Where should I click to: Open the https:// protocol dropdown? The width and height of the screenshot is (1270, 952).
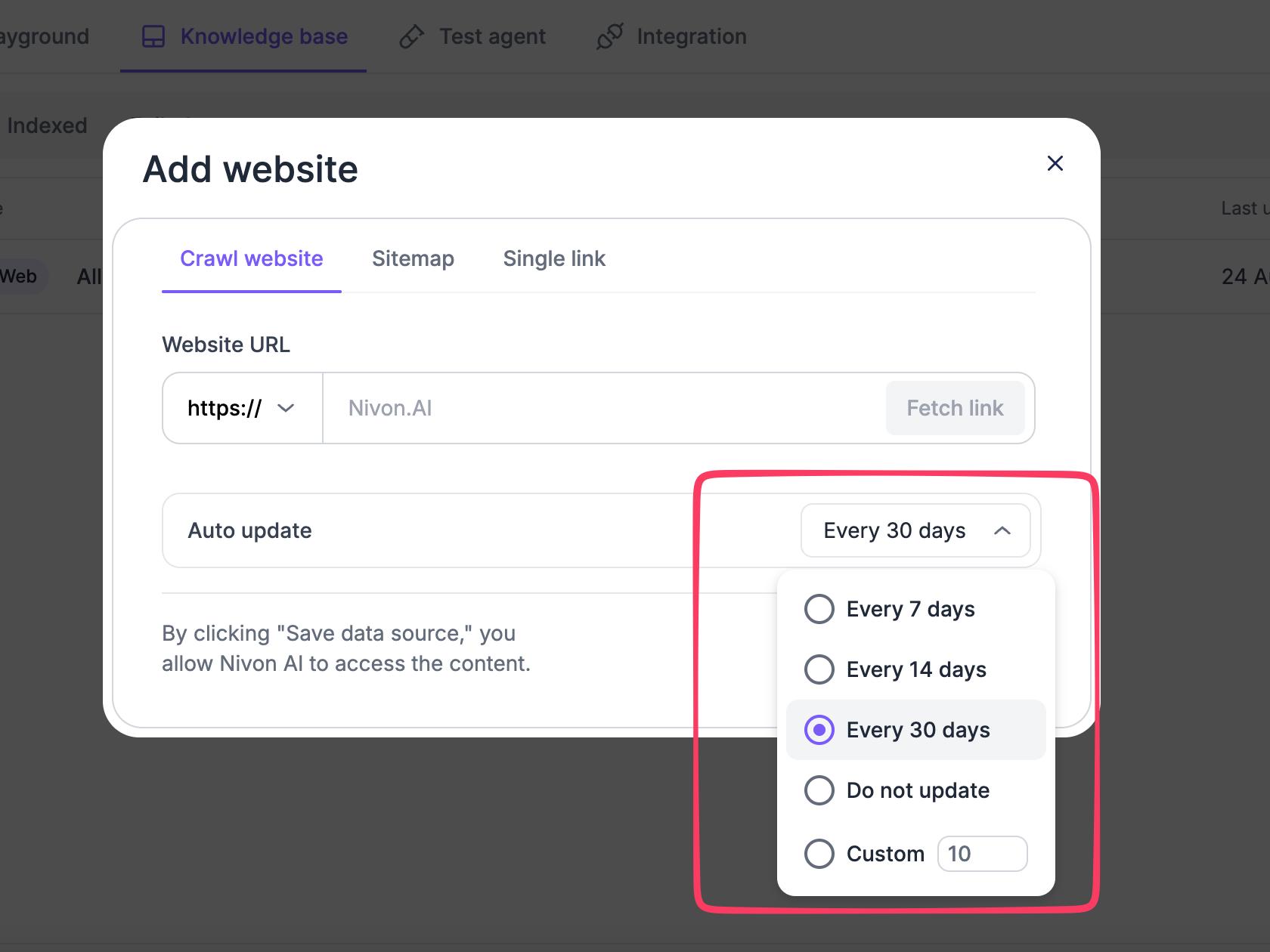[242, 408]
